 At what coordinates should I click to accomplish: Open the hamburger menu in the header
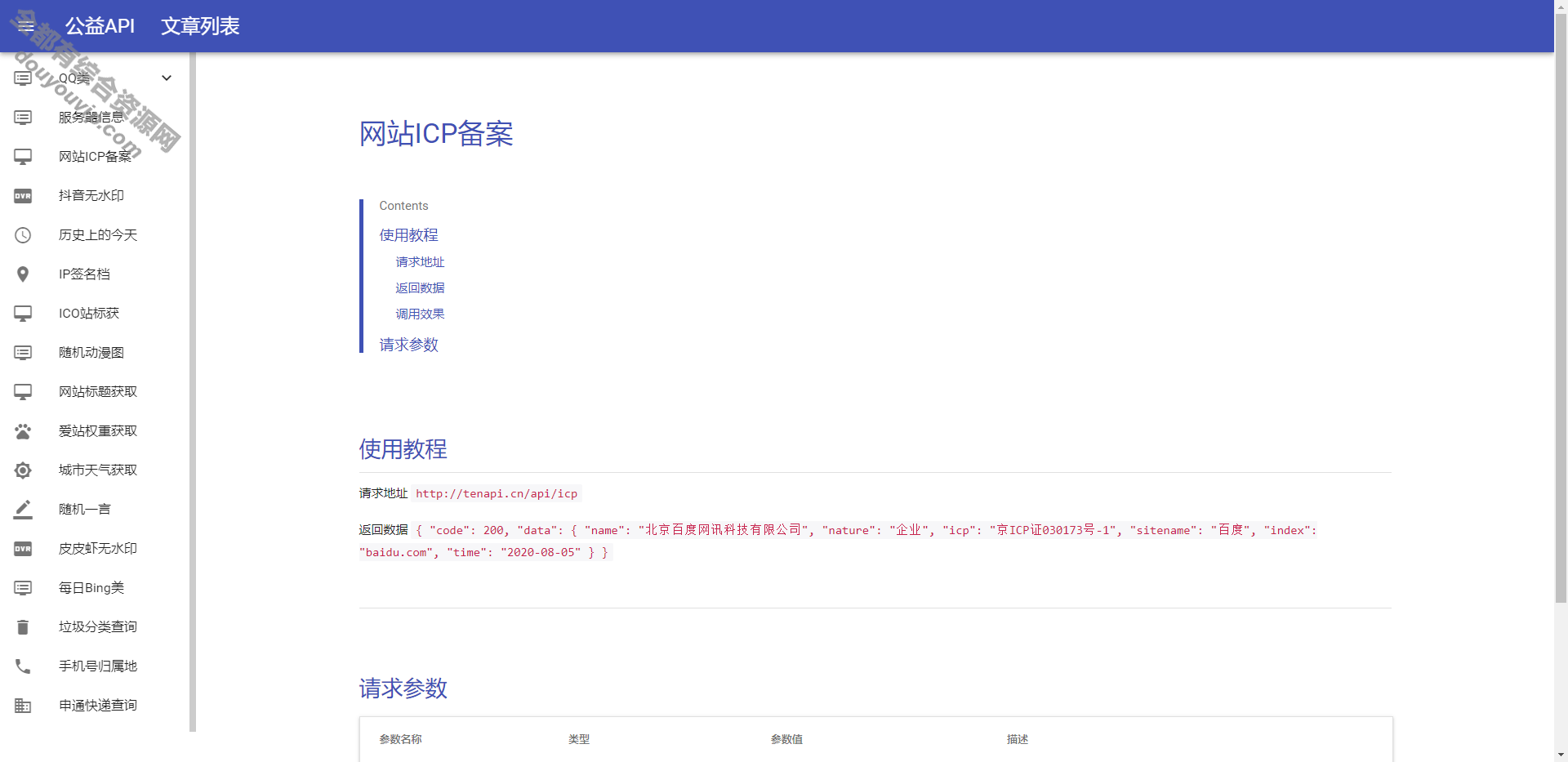(26, 26)
